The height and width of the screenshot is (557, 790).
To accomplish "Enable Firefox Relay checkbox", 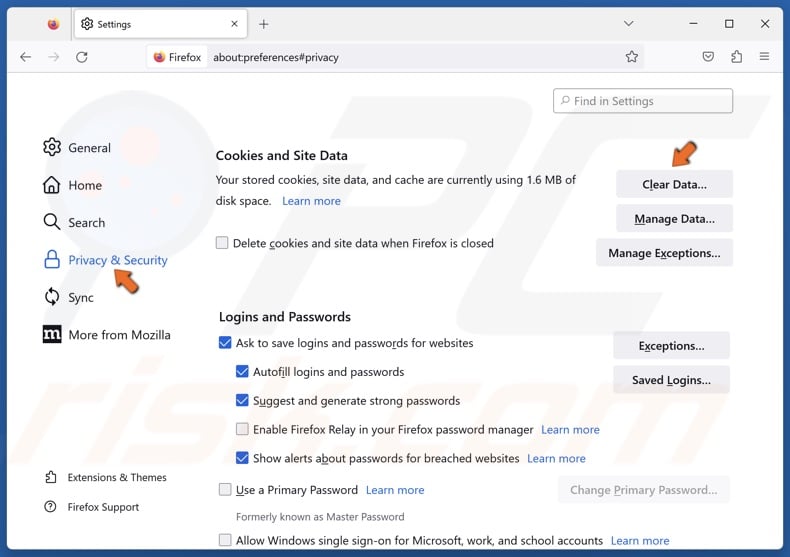I will [242, 429].
